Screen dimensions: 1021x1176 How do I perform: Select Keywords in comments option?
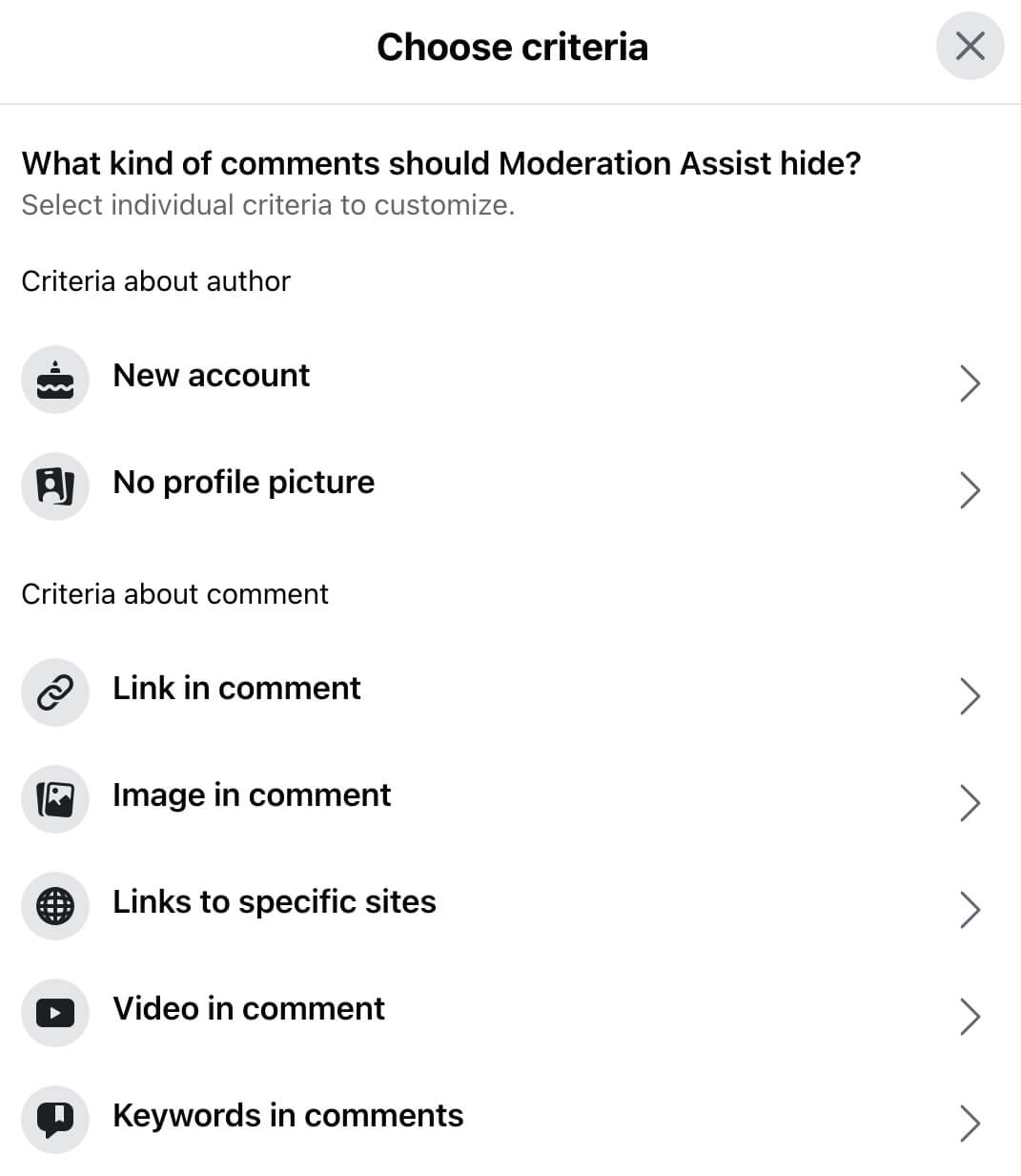510,1120
